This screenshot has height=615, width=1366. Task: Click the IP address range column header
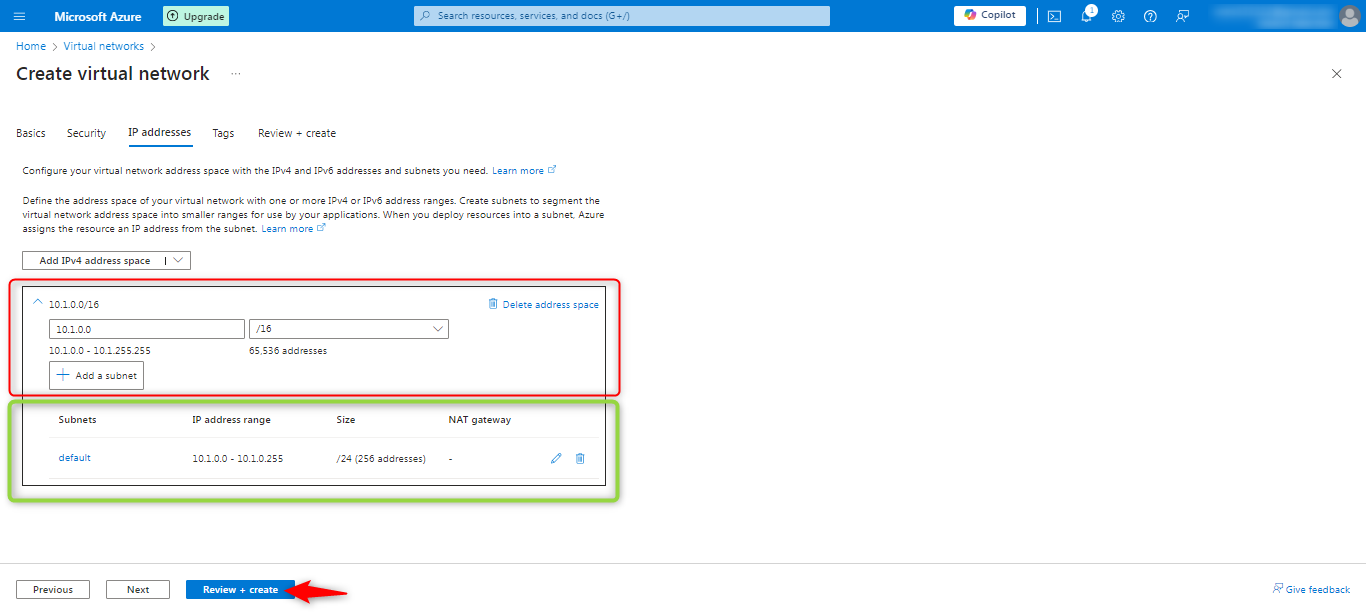(x=231, y=420)
